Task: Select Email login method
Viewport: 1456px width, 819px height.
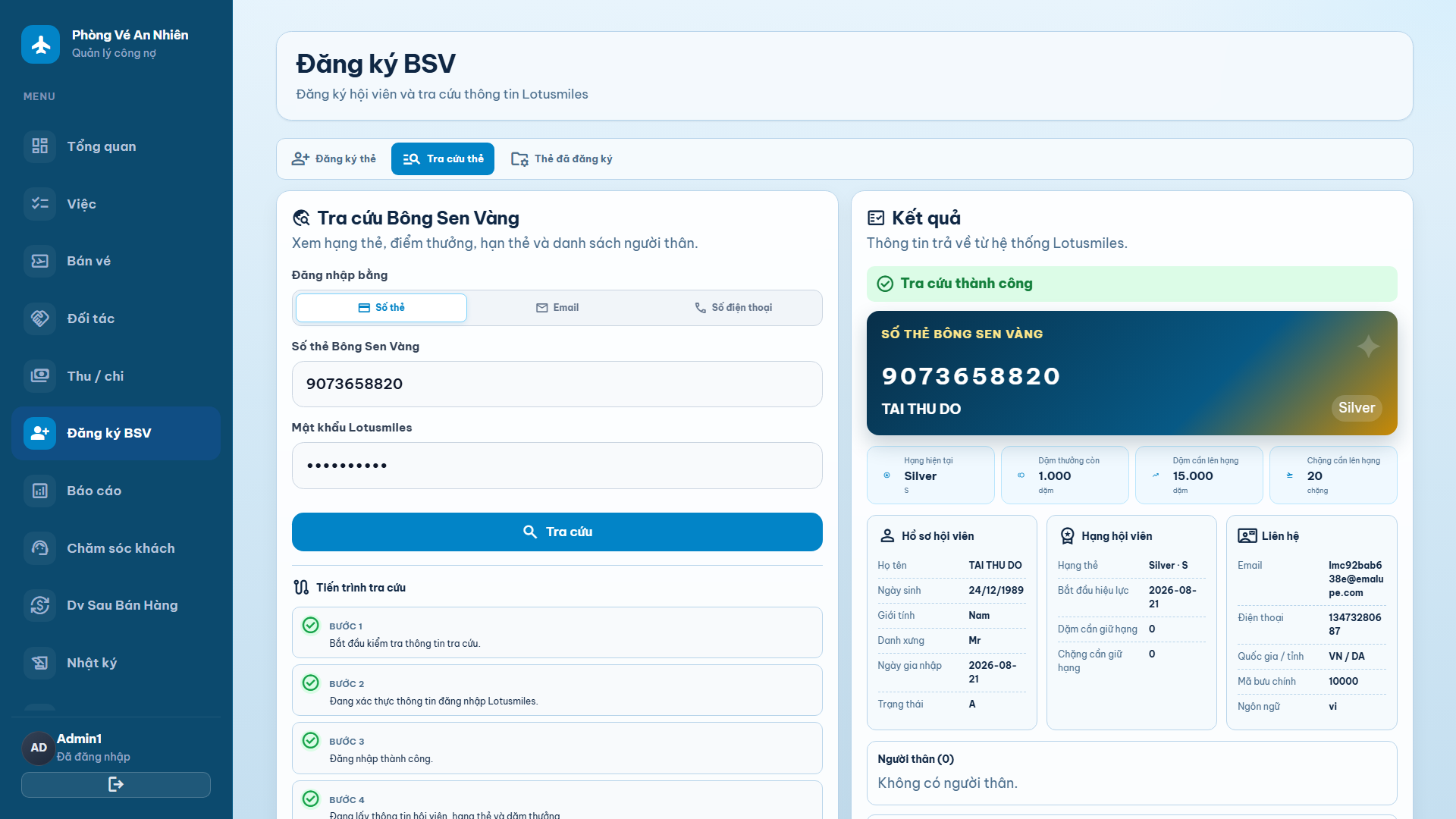Action: coord(557,308)
